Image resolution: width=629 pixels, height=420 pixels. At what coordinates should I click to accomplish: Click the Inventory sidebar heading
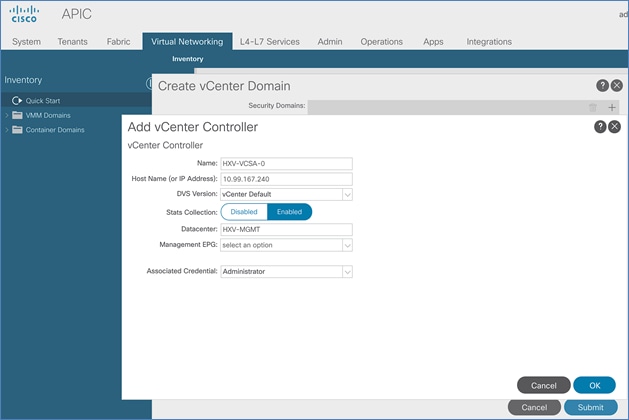pyautogui.click(x=23, y=80)
